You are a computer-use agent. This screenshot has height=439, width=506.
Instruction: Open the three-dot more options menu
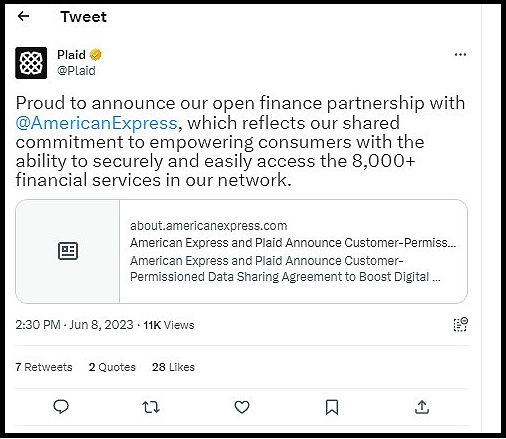pyautogui.click(x=460, y=54)
